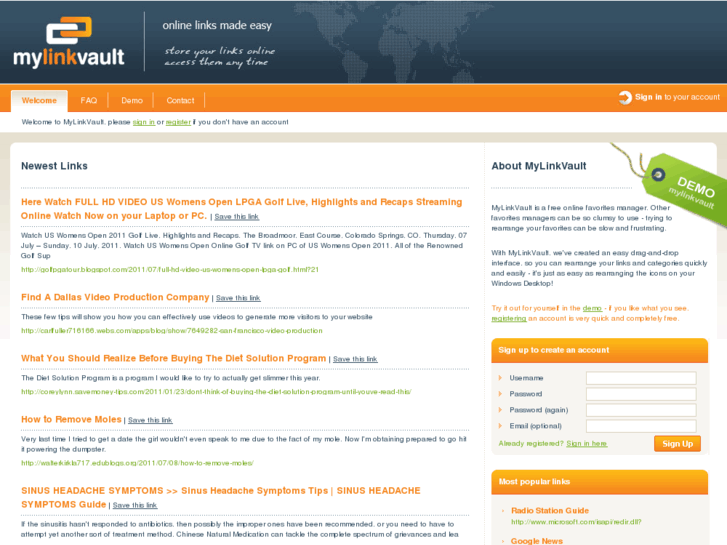Click the Sign Up button
This screenshot has width=727, height=545.
[x=677, y=444]
